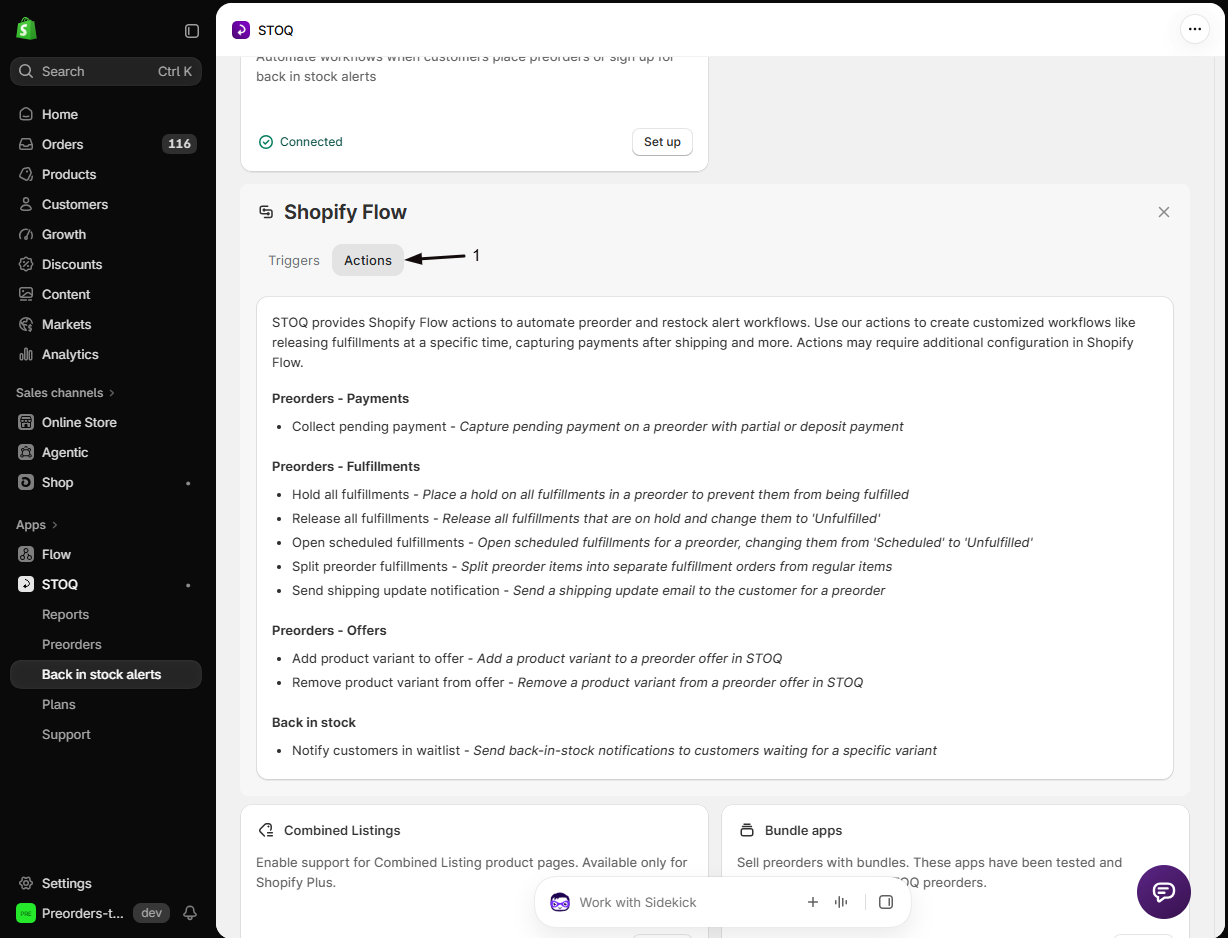Screen dimensions: 1228x938
Task: Open the purple chat support bubble
Action: 1164,892
